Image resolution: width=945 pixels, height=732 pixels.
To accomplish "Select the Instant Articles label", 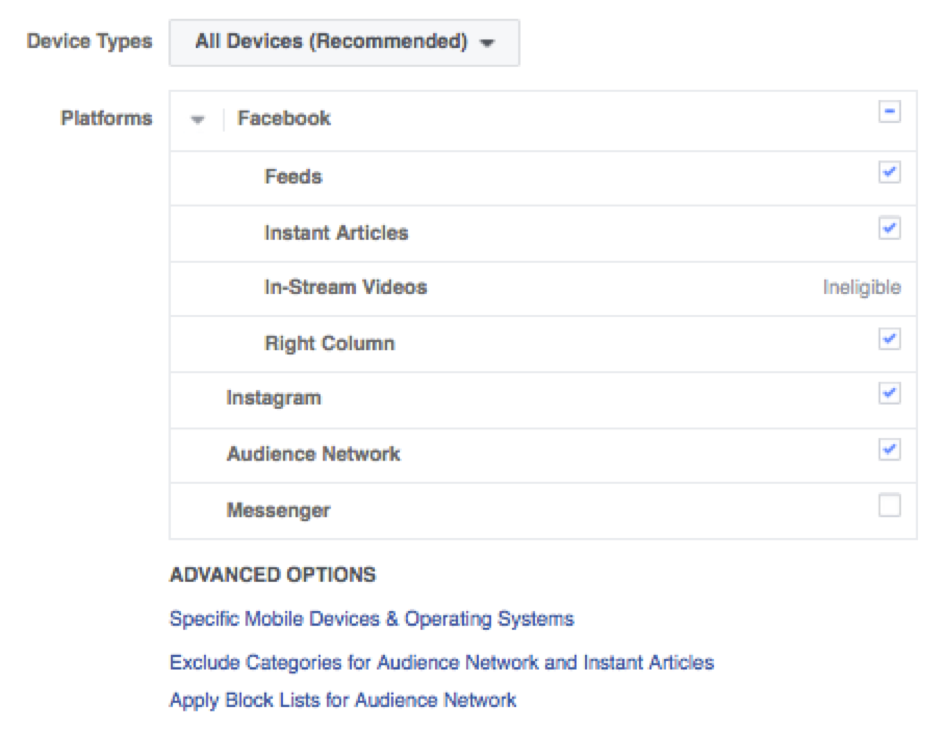I will click(x=336, y=233).
